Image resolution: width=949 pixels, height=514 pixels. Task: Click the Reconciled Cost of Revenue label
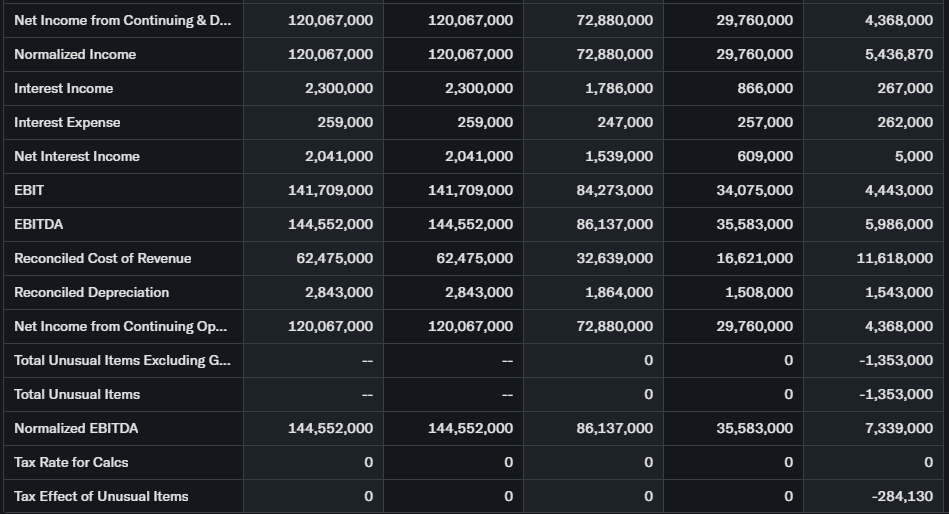(x=103, y=258)
